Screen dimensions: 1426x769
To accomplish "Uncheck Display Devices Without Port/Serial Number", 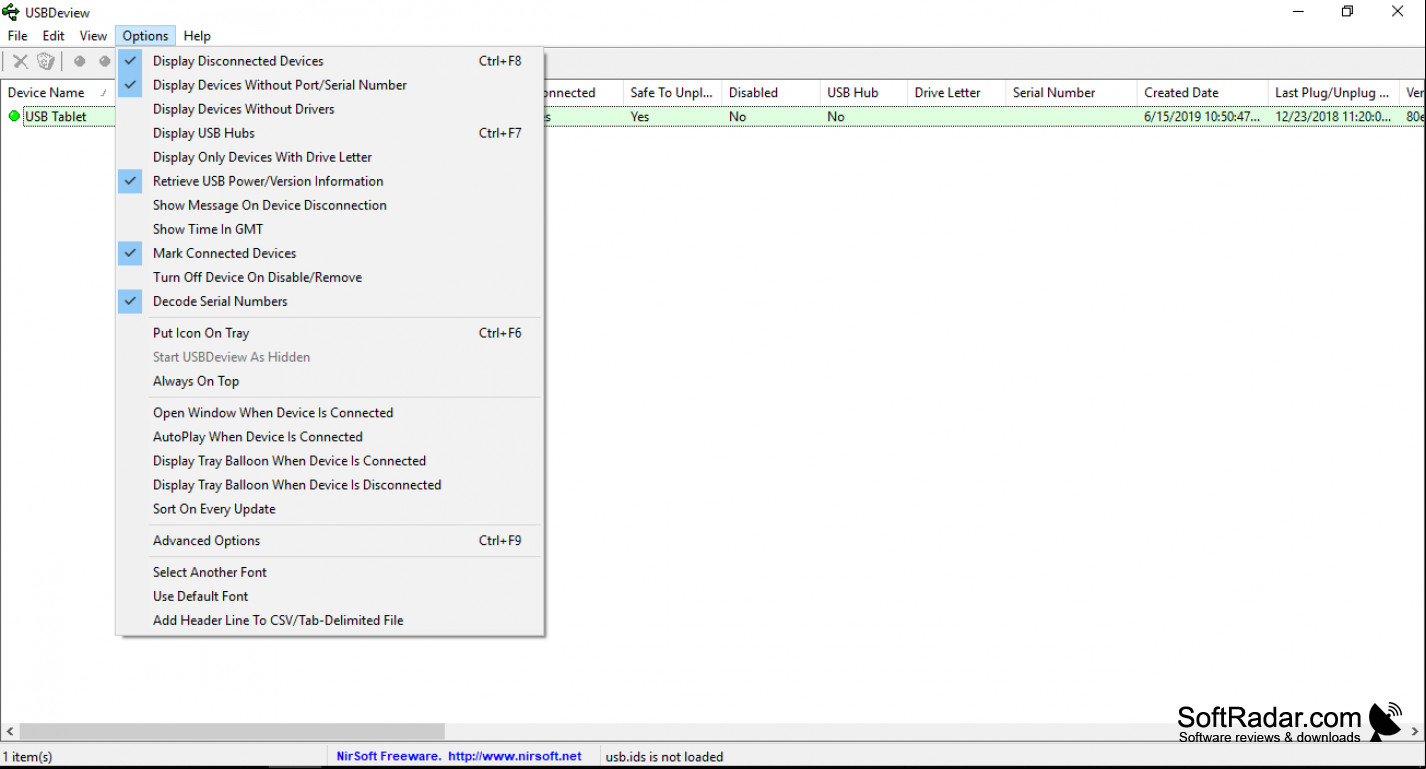I will [330, 85].
